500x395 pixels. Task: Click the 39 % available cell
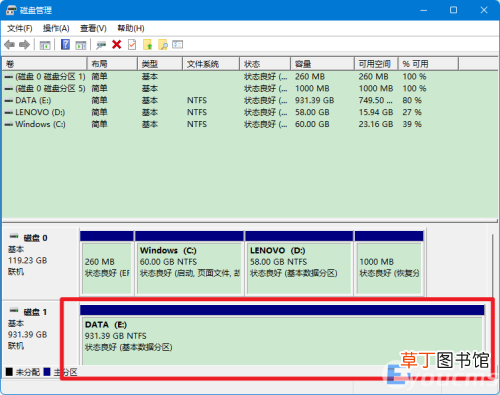coord(412,124)
